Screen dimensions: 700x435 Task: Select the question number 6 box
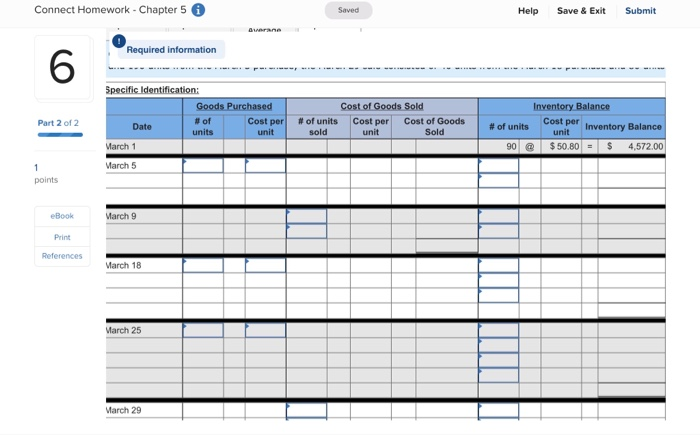[x=62, y=67]
